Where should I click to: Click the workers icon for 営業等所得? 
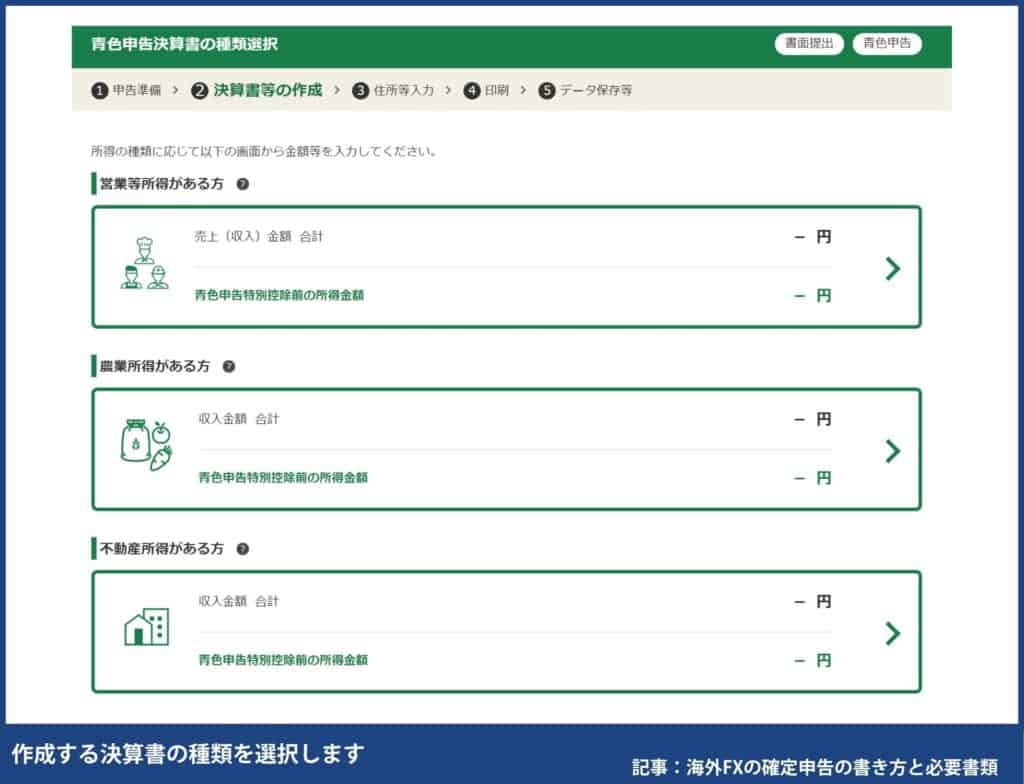(x=144, y=263)
